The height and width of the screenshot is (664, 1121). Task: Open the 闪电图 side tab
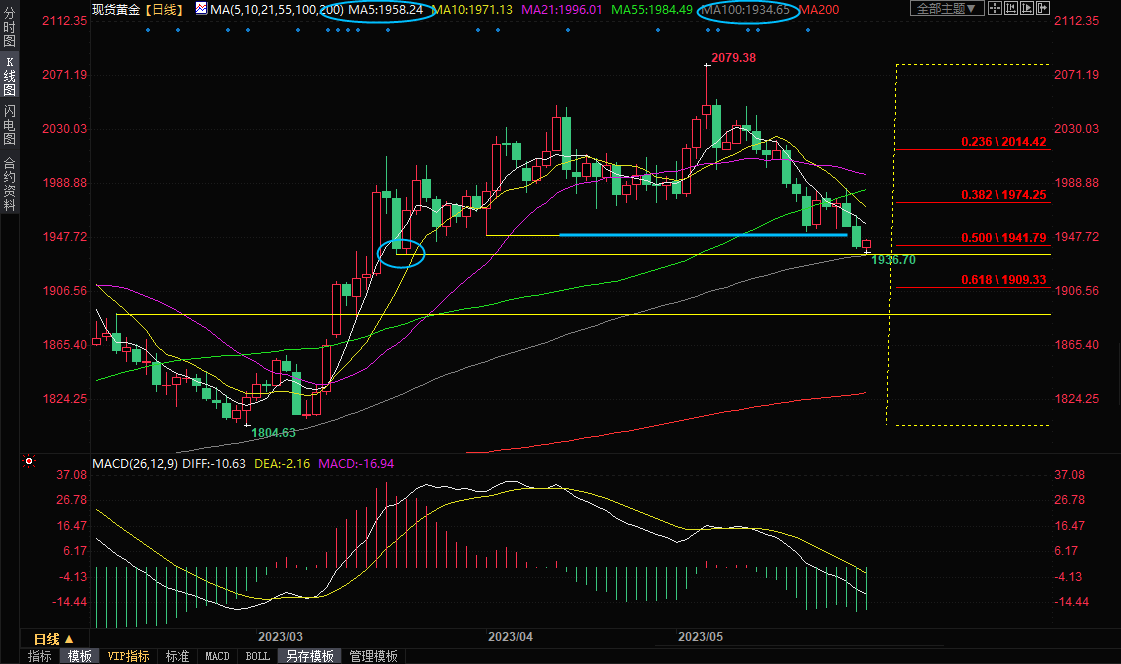click(9, 124)
